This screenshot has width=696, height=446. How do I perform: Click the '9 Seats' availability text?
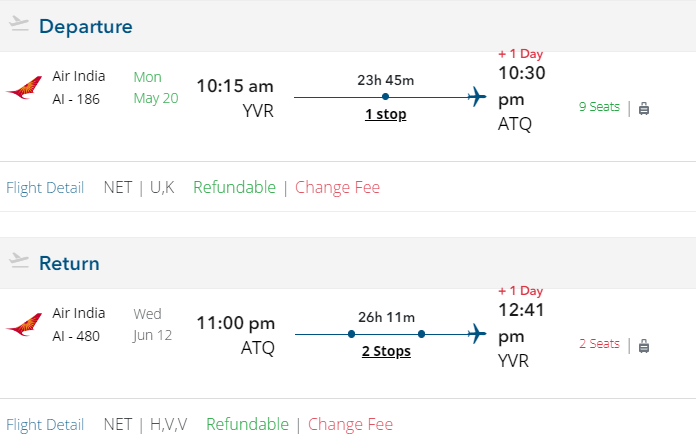[599, 107]
